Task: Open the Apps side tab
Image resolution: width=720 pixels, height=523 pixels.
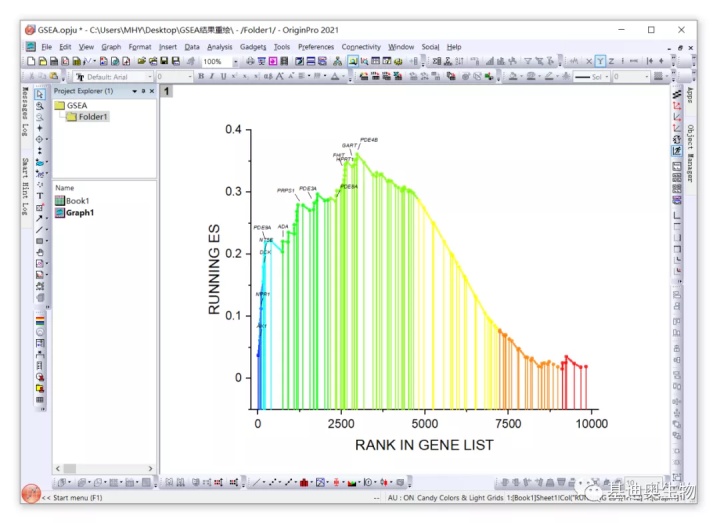Action: click(x=690, y=95)
